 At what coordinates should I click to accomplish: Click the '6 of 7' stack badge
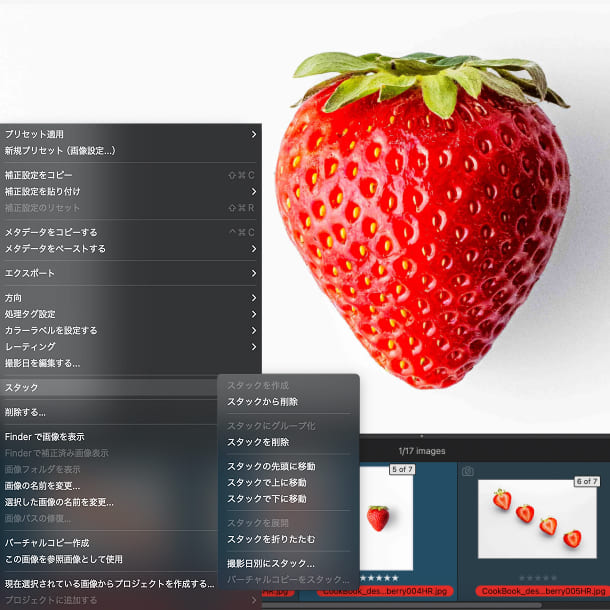pyautogui.click(x=585, y=481)
